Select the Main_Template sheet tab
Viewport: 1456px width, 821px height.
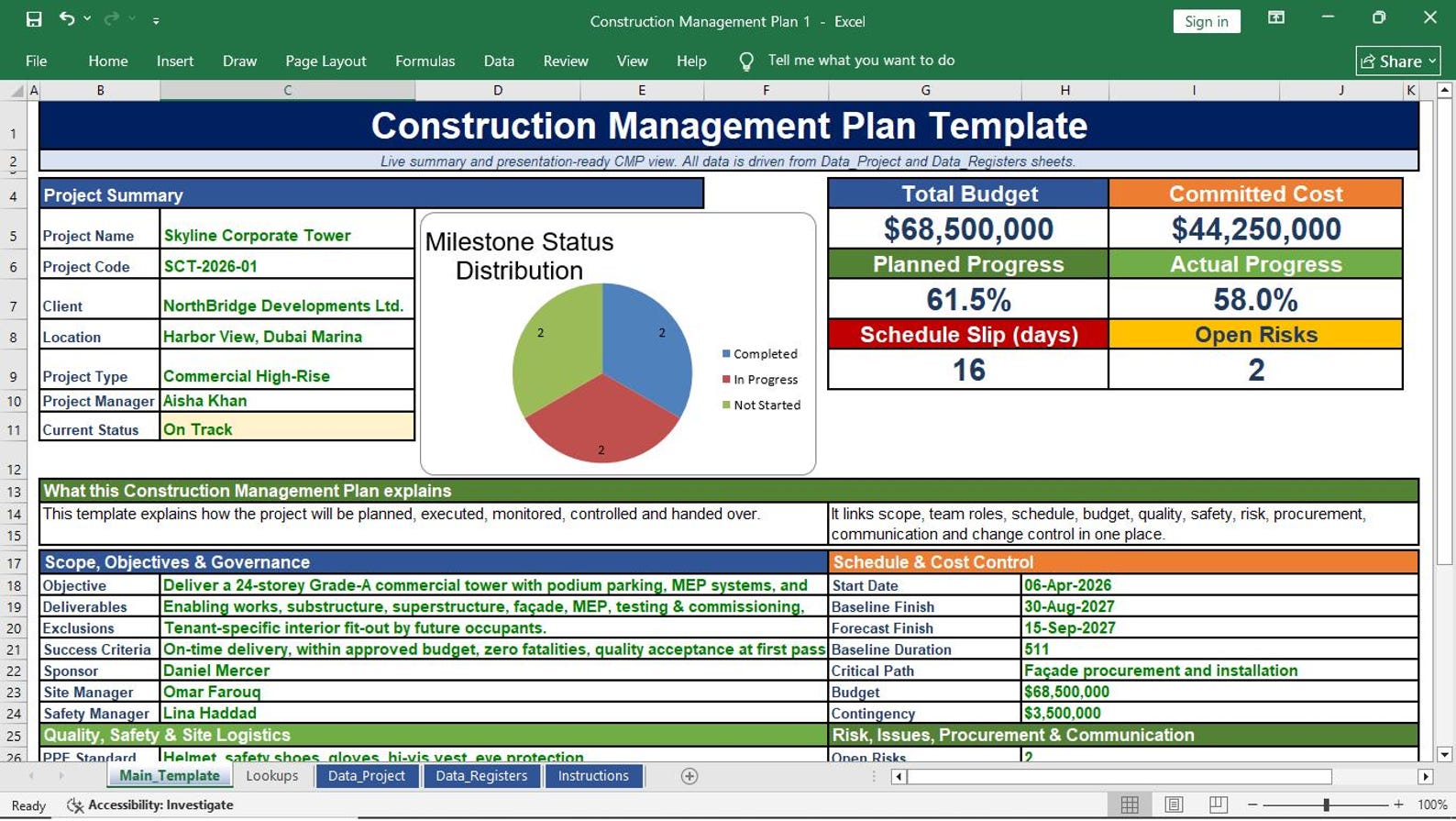point(170,776)
